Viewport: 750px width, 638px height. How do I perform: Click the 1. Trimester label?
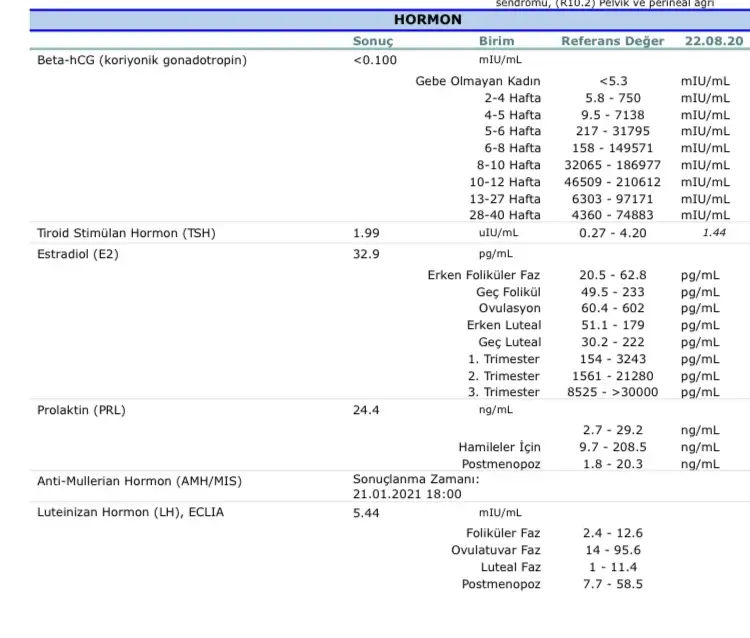(x=504, y=359)
